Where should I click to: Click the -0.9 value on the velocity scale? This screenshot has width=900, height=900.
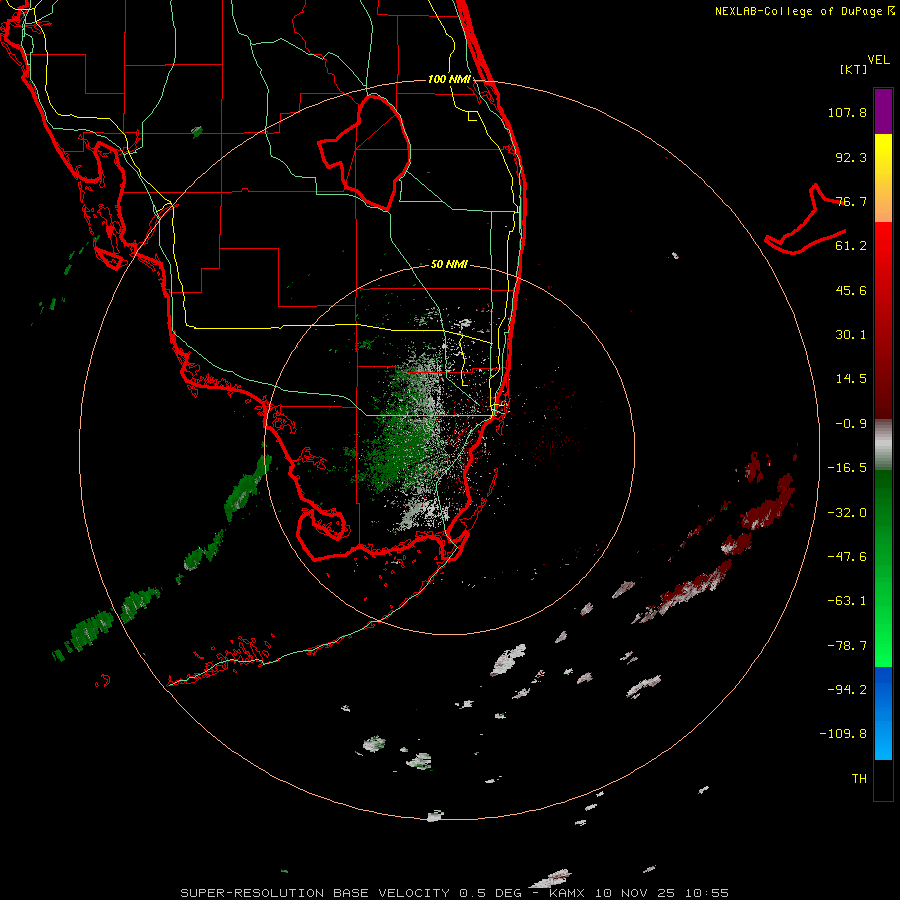(x=851, y=424)
